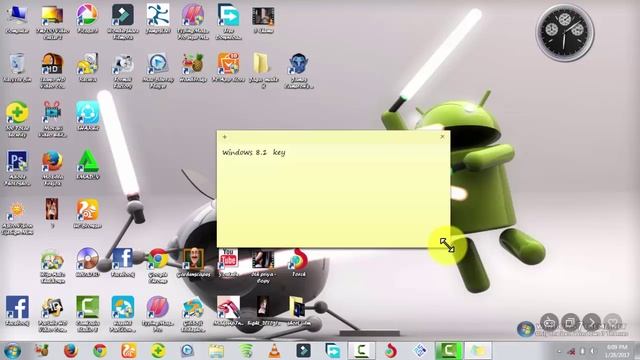Open Filmora from the taskbar
640x360 pixels.
pyautogui.click(x=303, y=351)
